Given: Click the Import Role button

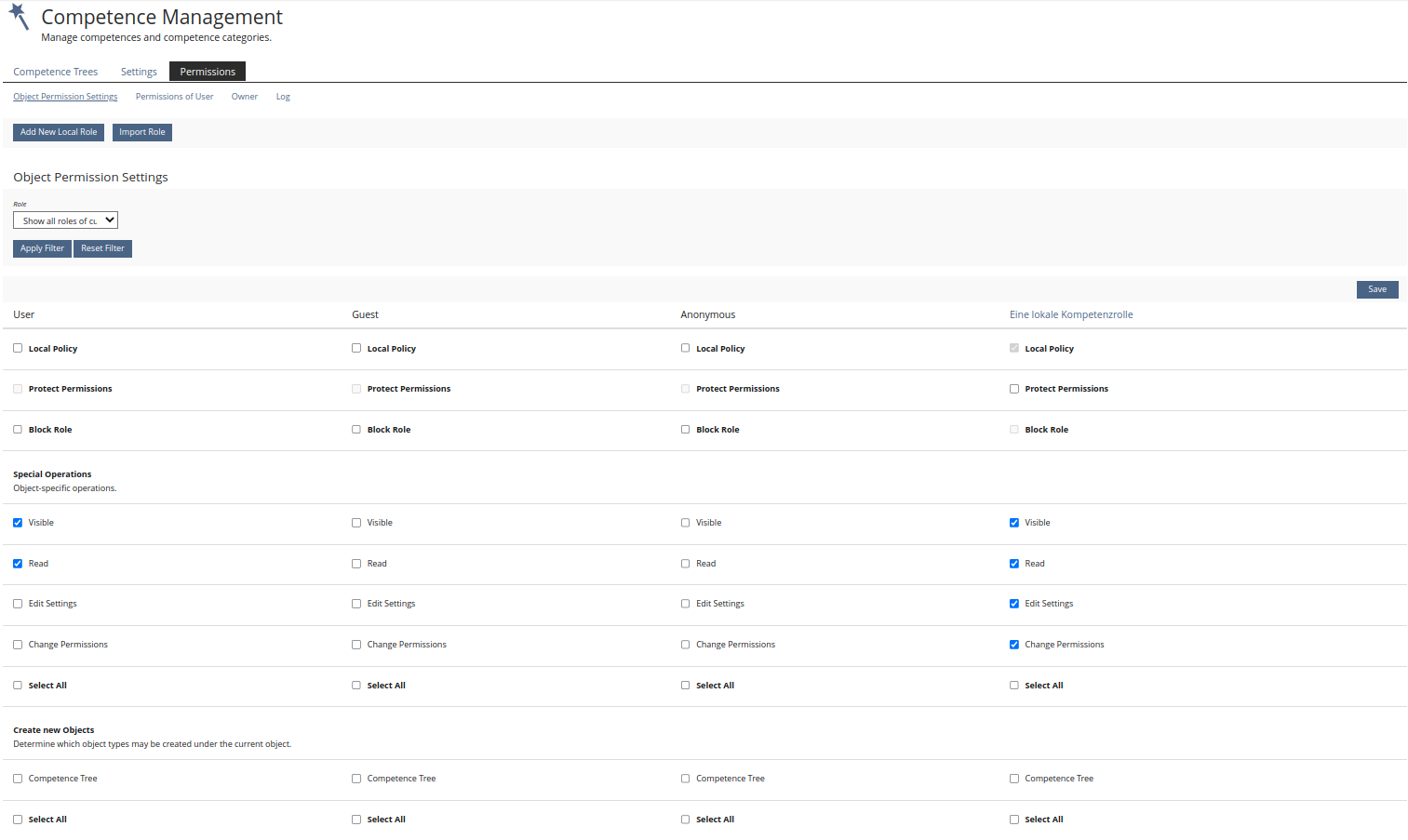Looking at the screenshot, I should click(x=142, y=132).
